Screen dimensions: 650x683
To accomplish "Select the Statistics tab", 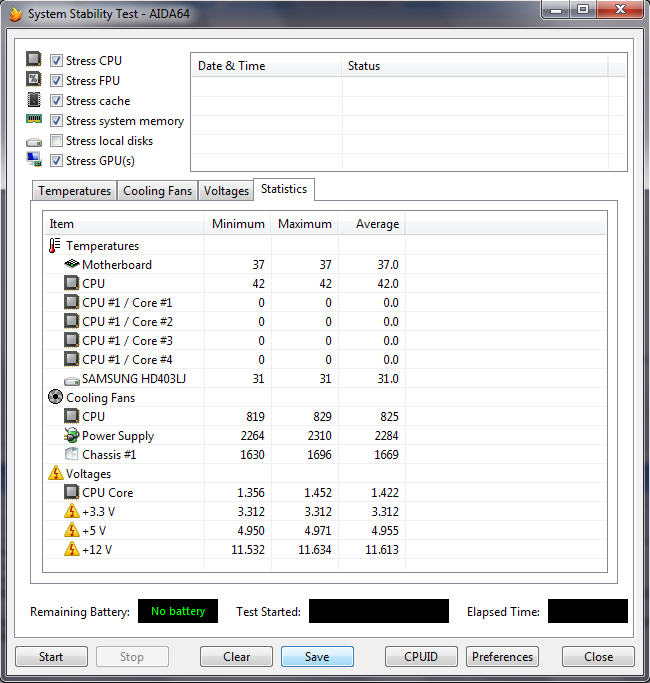I will (284, 189).
